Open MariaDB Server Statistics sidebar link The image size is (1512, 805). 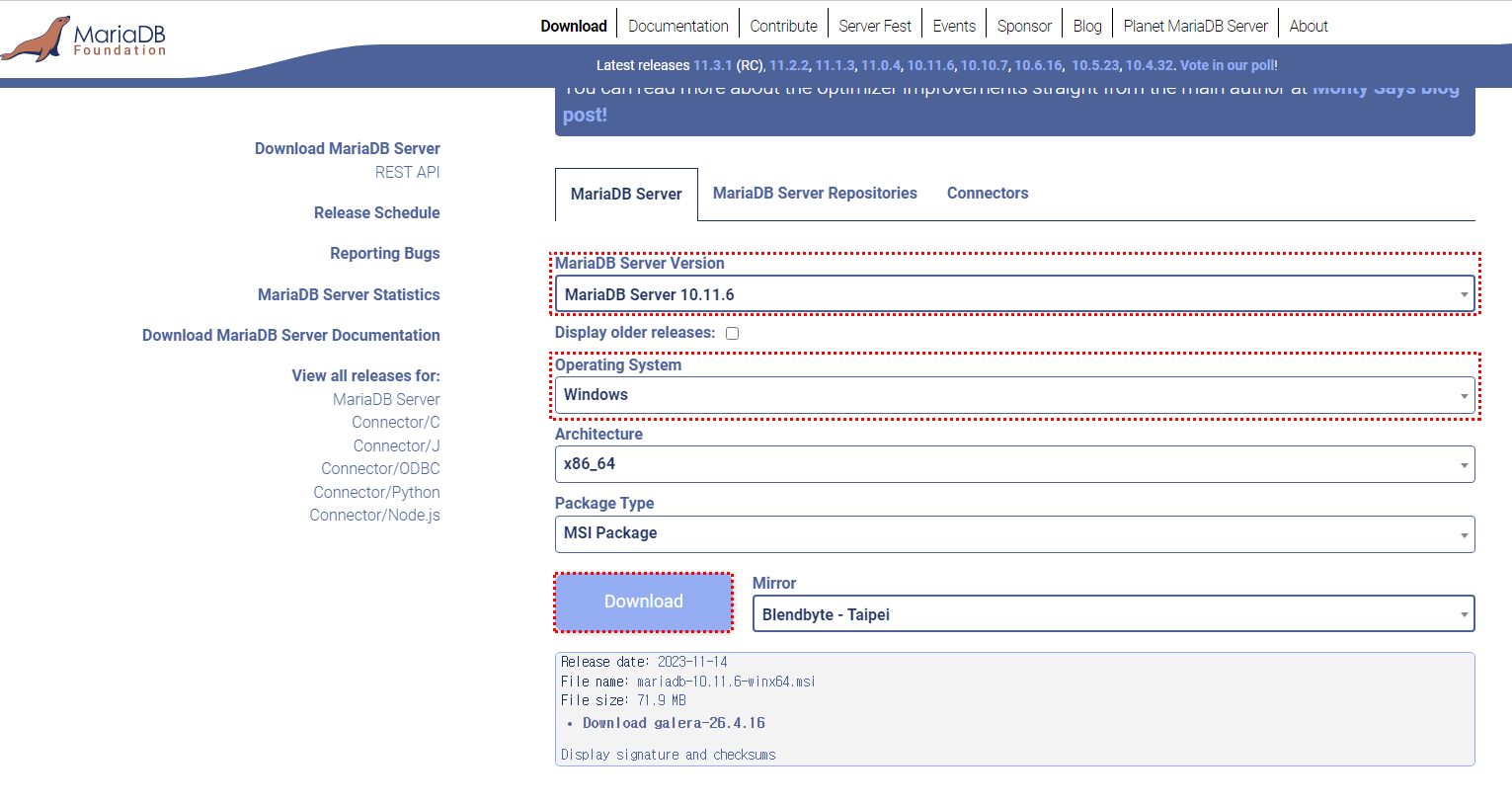[x=349, y=294]
